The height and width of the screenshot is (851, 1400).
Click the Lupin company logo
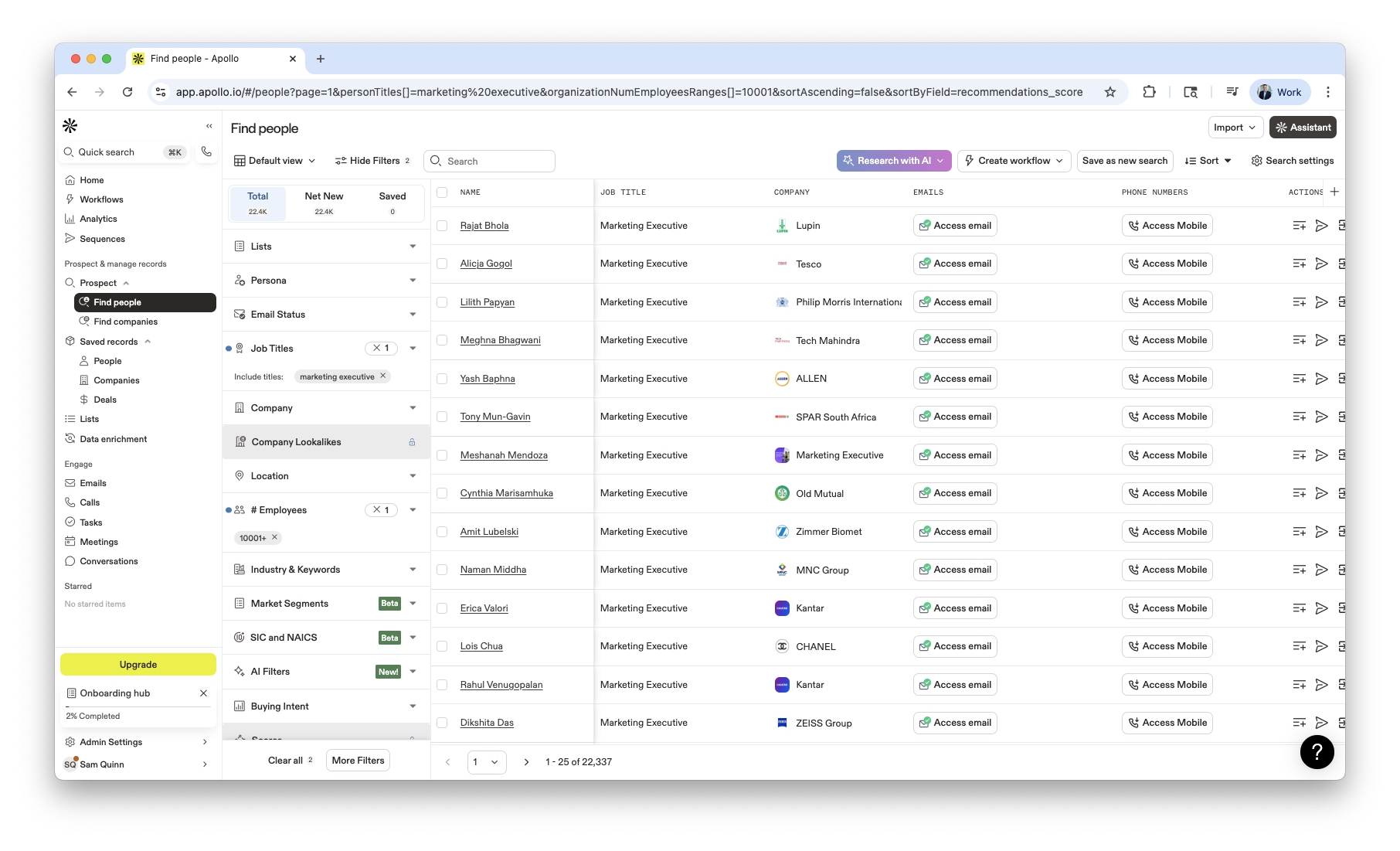point(782,226)
